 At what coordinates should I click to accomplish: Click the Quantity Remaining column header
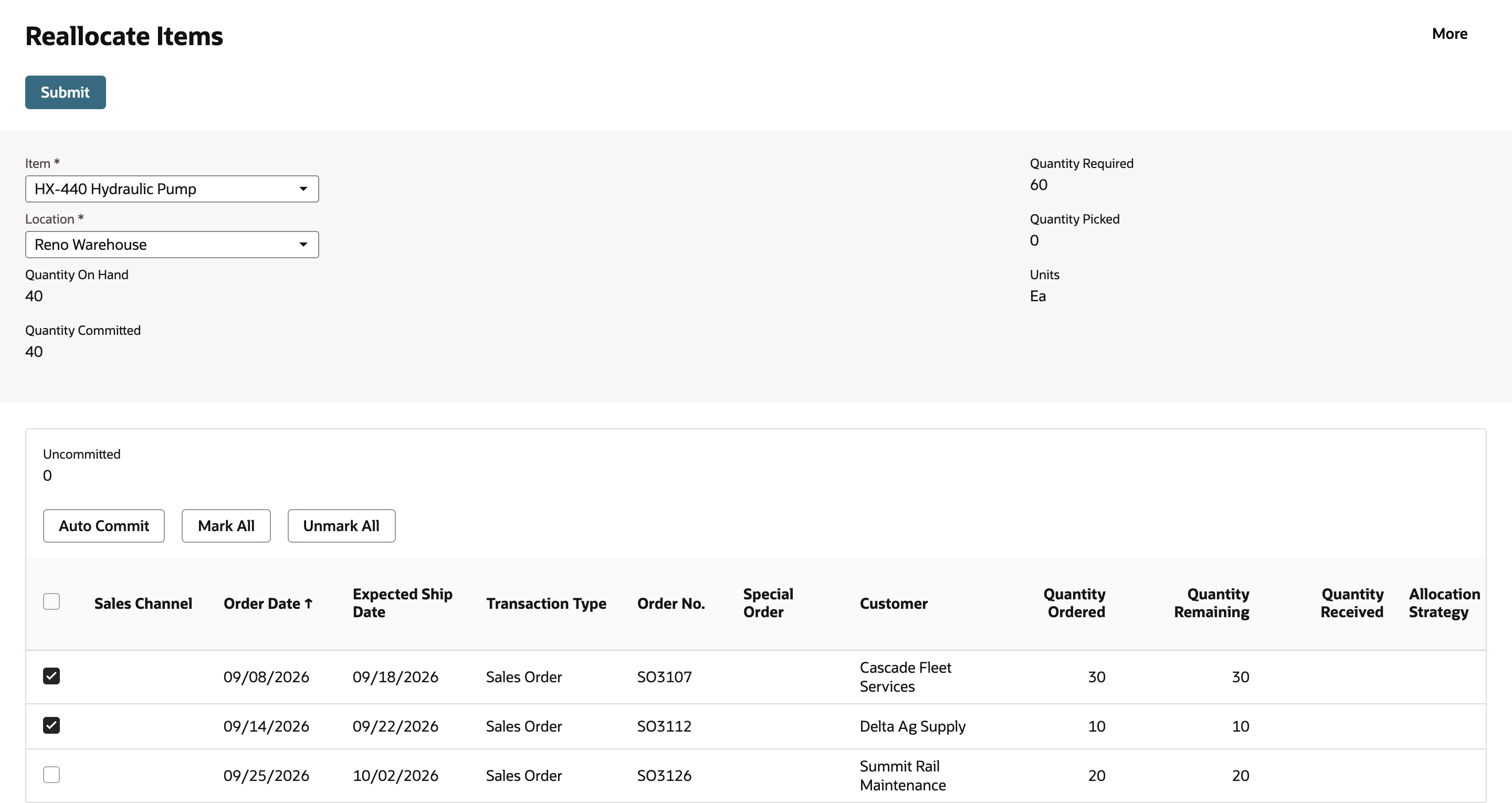point(1212,603)
